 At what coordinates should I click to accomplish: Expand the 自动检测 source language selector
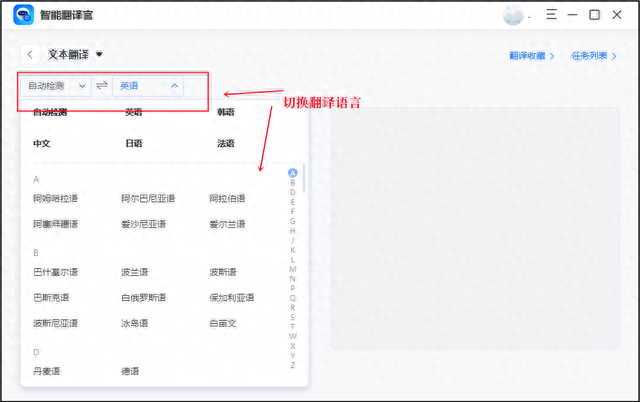56,86
